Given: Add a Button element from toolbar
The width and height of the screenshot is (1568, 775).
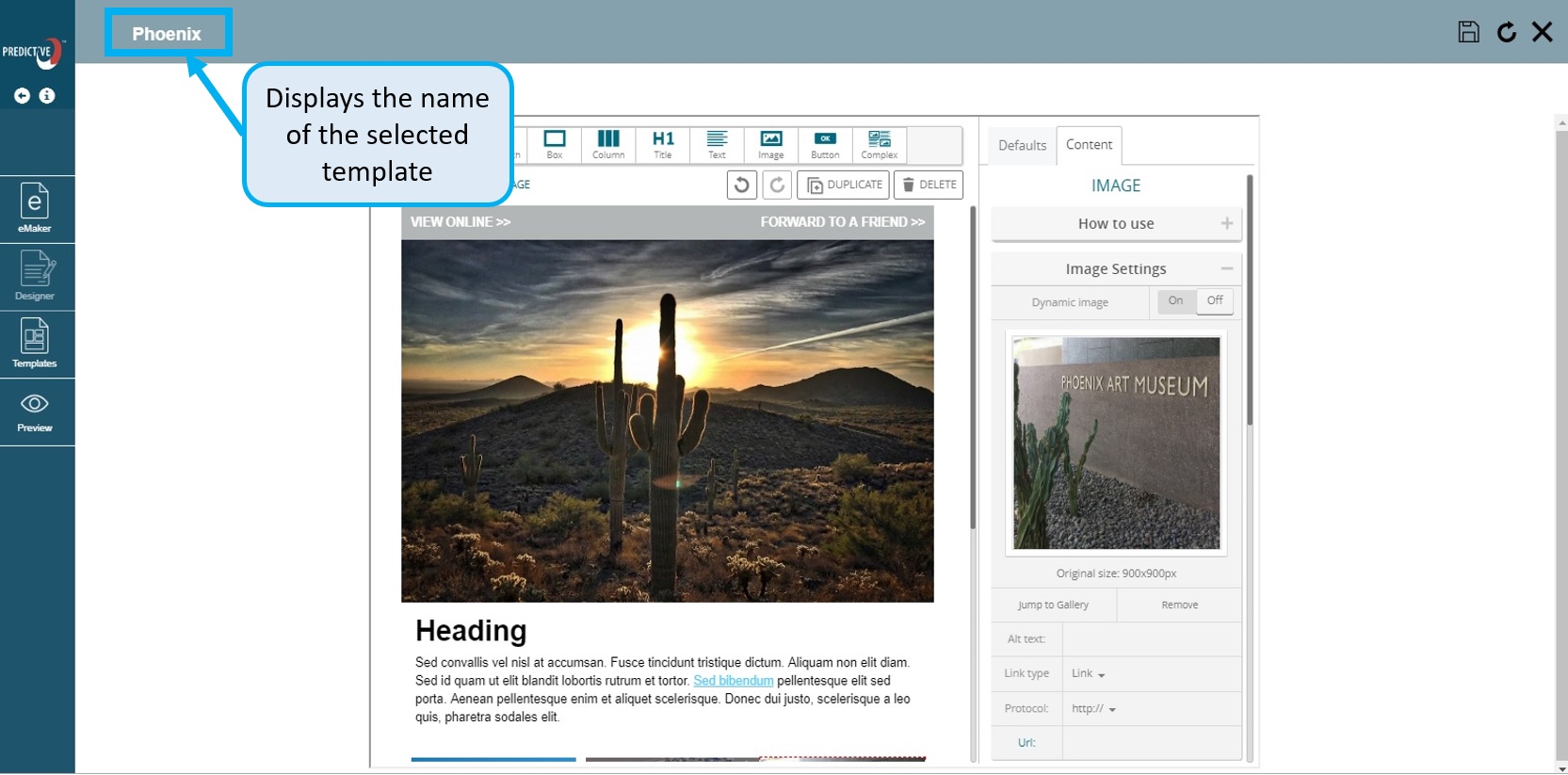Looking at the screenshot, I should (x=825, y=145).
